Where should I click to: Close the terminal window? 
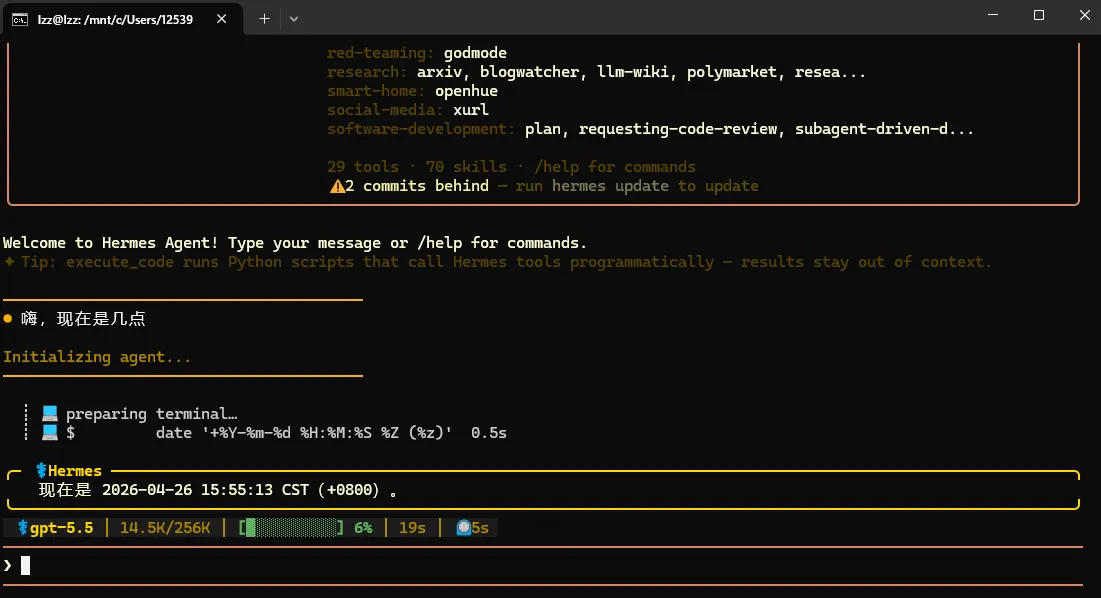tap(1084, 15)
